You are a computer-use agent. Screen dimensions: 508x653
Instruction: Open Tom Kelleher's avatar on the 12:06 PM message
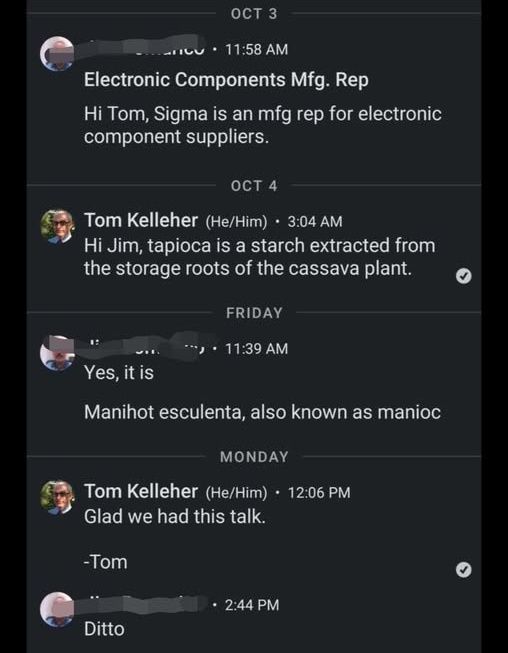tap(57, 498)
